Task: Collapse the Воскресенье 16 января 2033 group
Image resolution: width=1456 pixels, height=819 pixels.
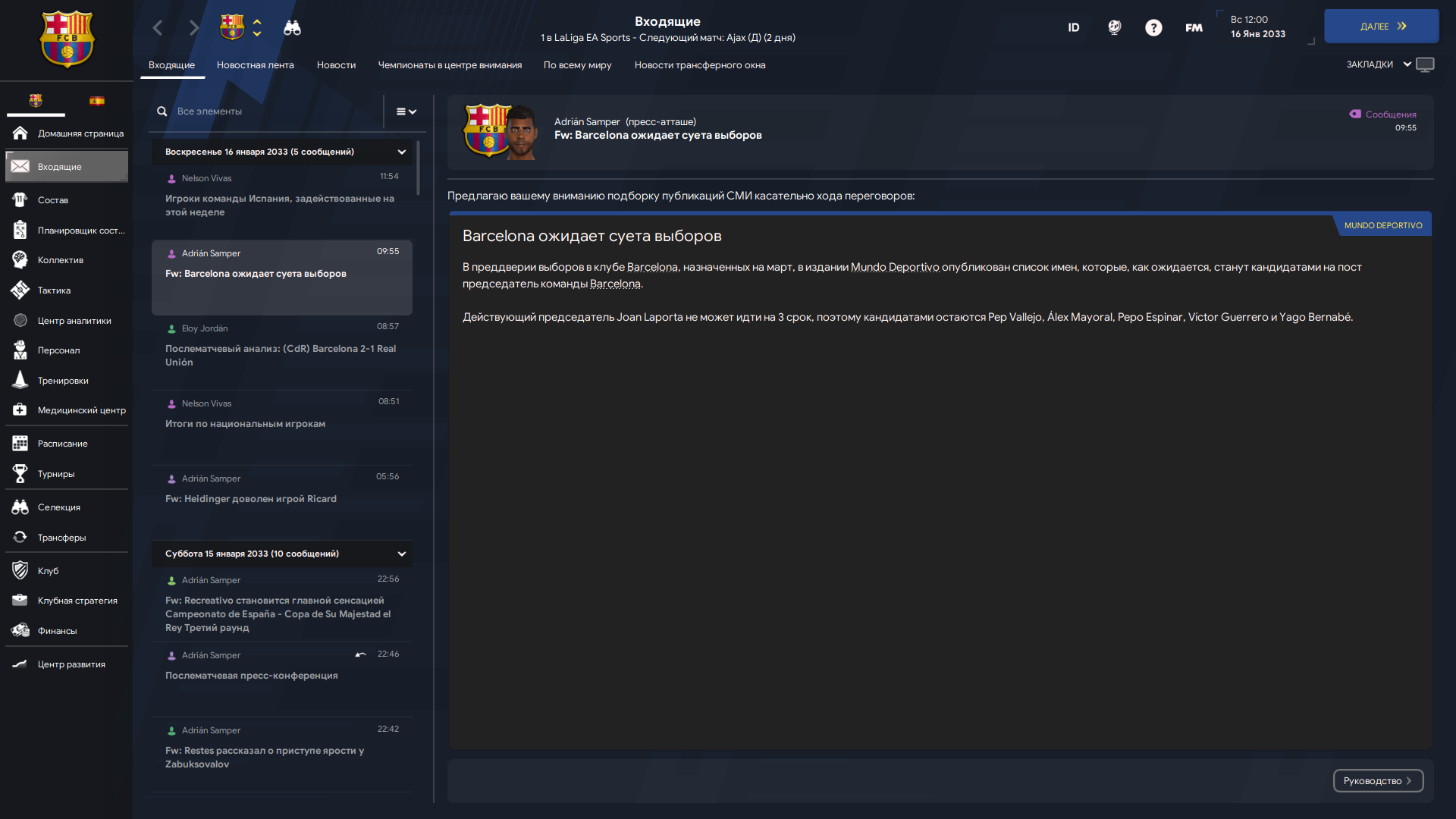Action: coord(402,152)
